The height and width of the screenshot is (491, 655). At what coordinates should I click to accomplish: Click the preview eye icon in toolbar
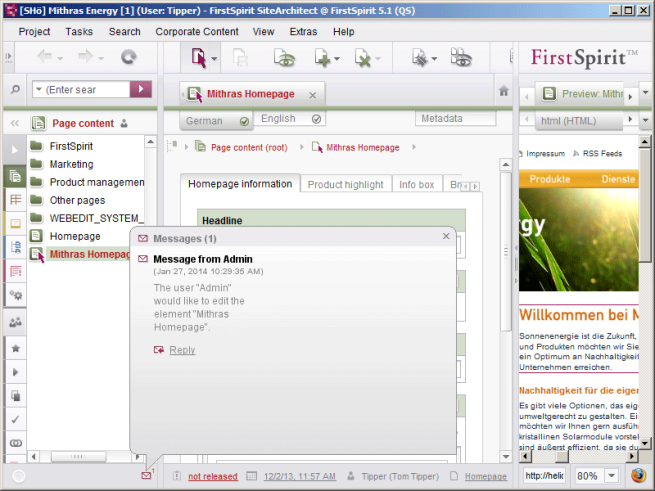[x=284, y=57]
